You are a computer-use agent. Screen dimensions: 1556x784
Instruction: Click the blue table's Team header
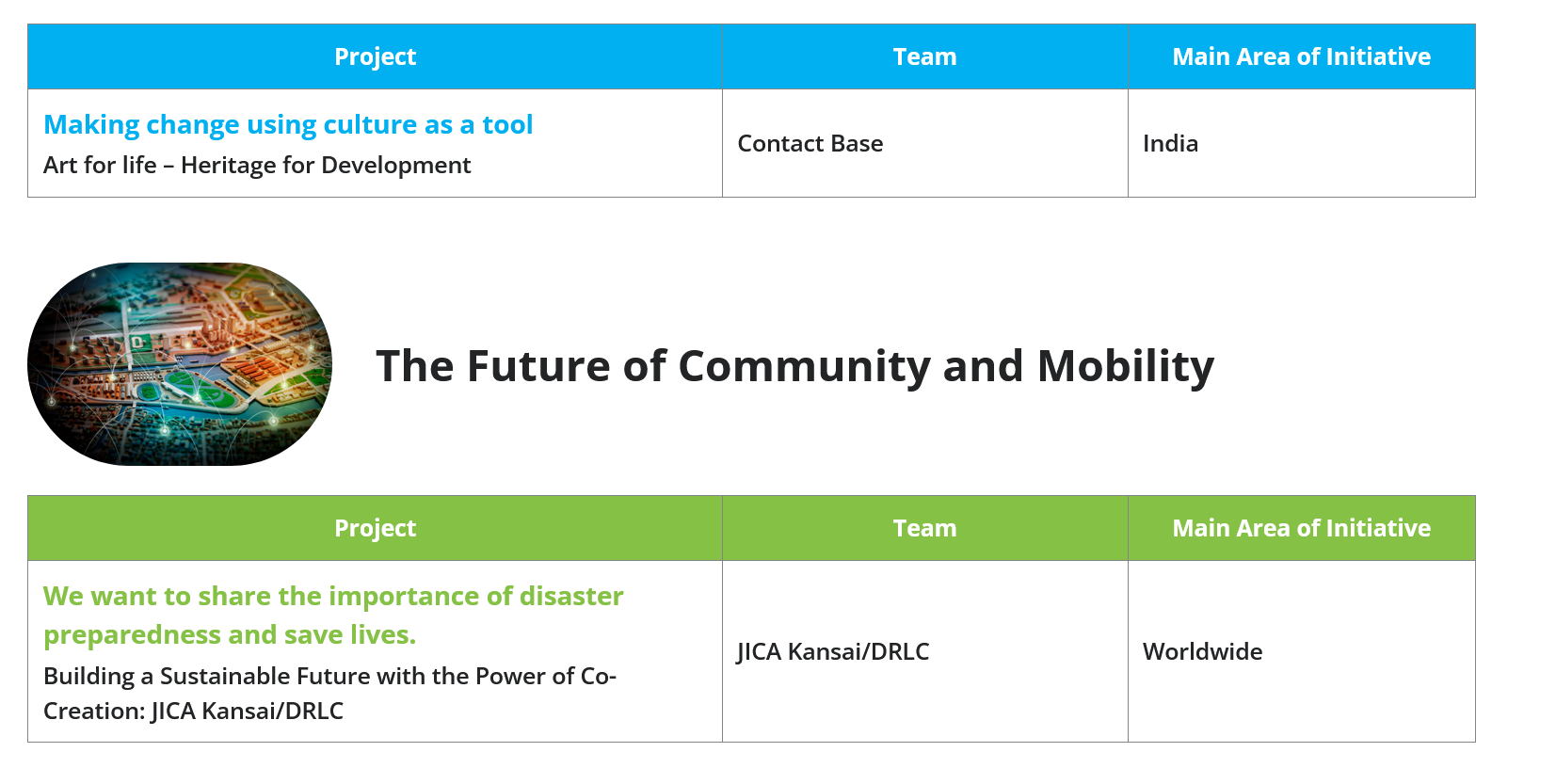pyautogui.click(x=924, y=57)
